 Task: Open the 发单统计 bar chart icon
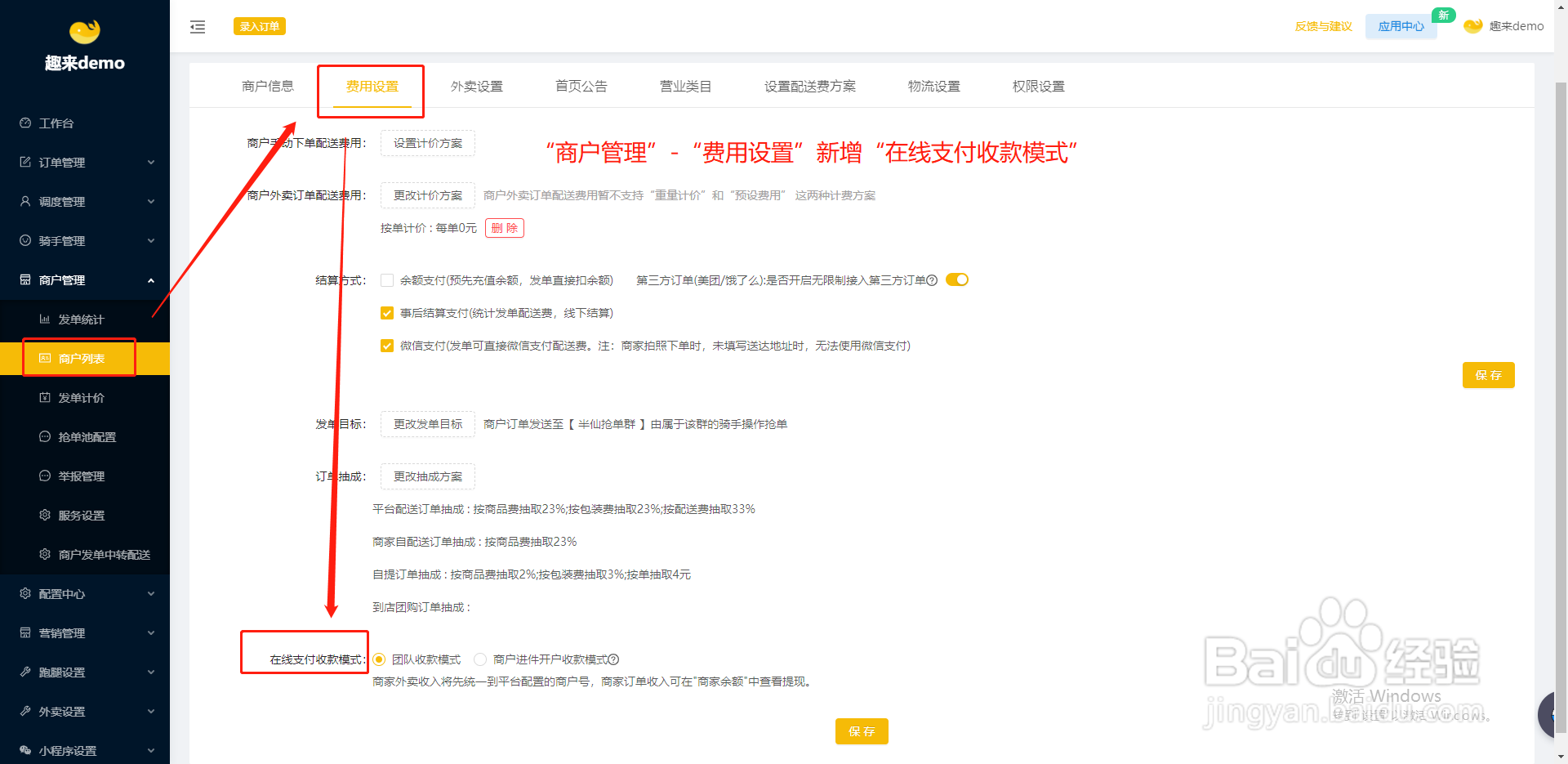(x=45, y=319)
